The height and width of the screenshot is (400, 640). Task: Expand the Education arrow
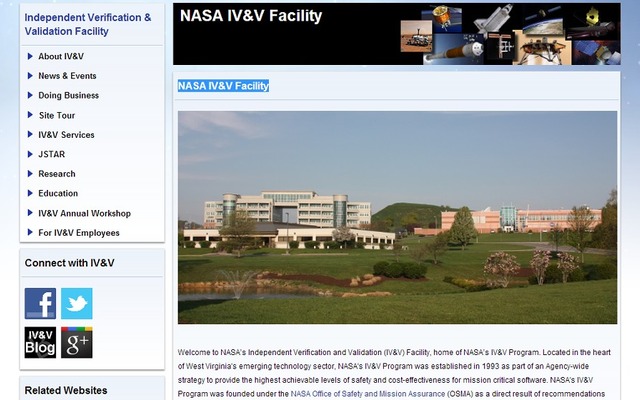tap(30, 193)
